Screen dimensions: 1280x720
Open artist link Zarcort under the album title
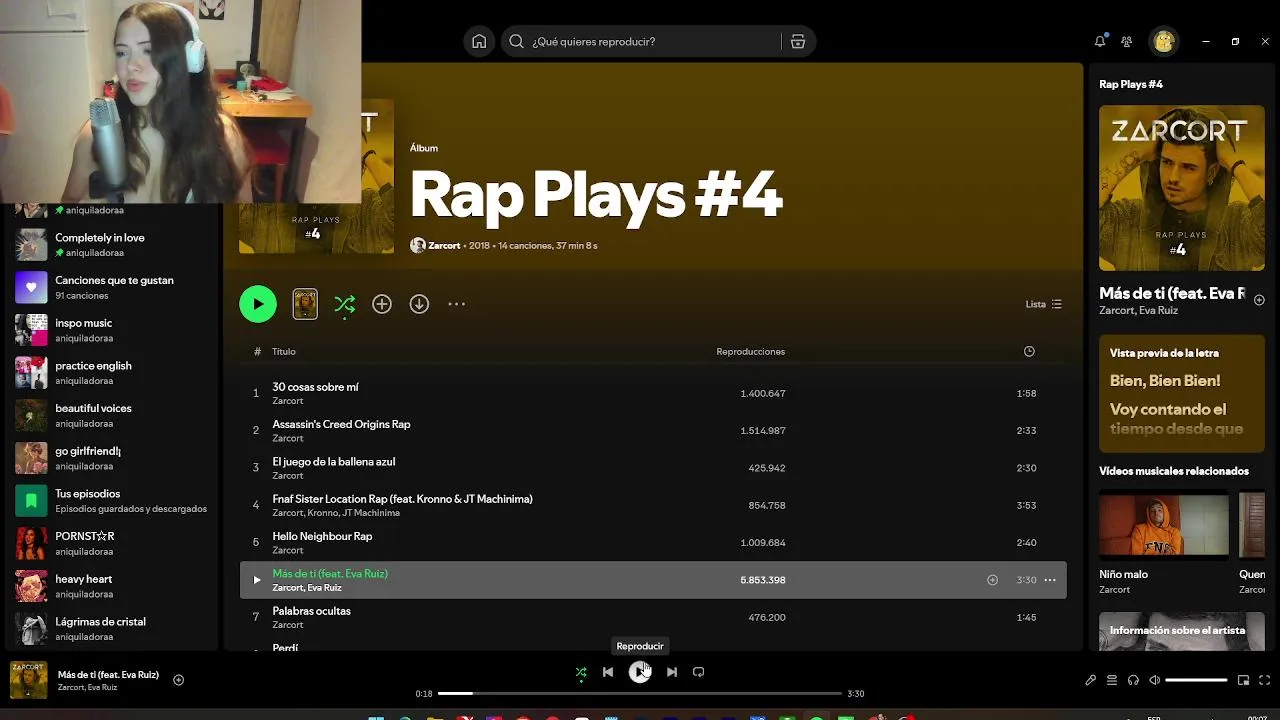point(444,245)
